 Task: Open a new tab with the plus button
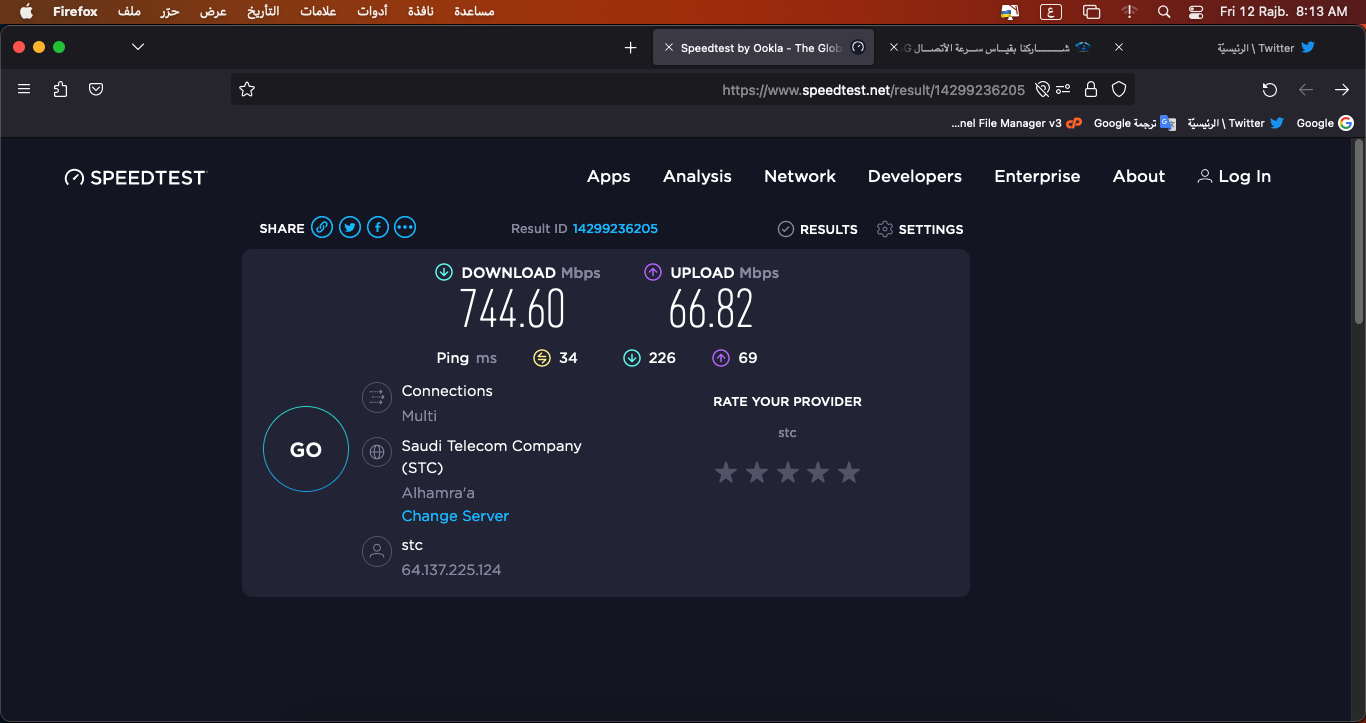tap(630, 47)
